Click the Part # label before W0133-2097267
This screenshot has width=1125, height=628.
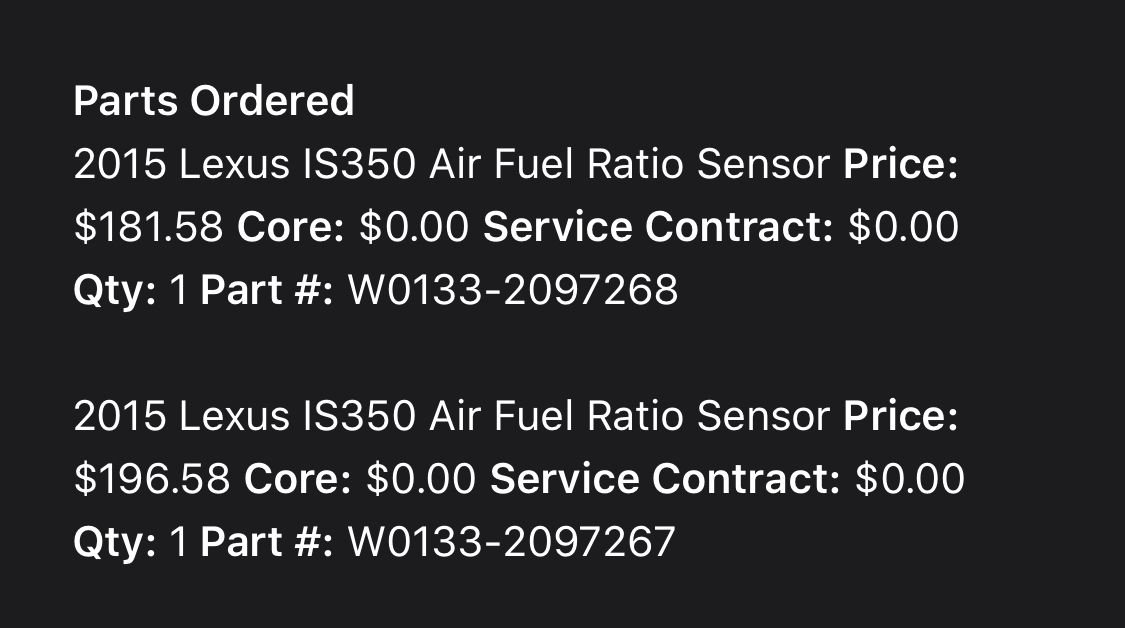(x=267, y=543)
